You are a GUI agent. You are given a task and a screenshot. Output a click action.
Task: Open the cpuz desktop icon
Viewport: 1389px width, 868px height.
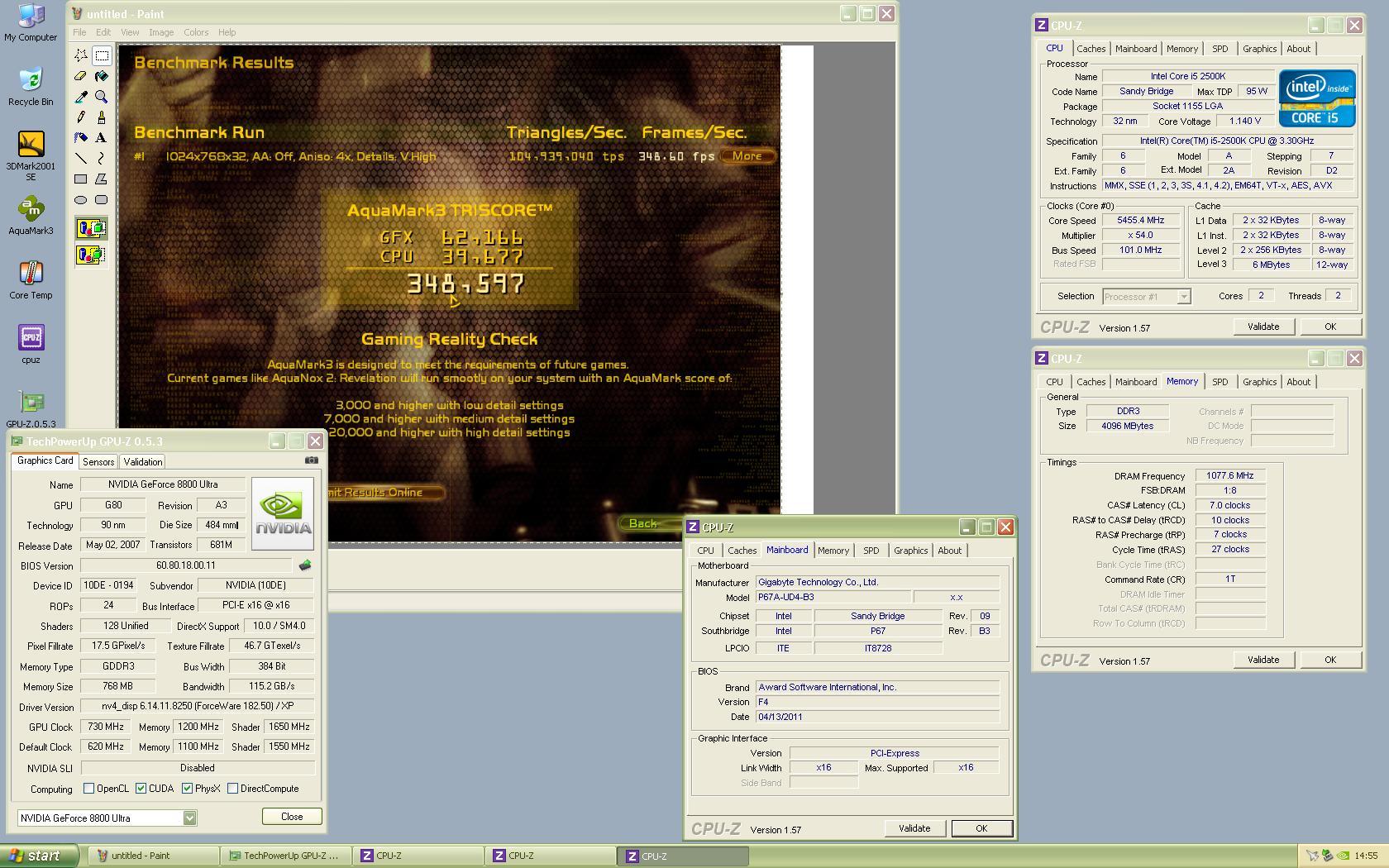pos(31,345)
